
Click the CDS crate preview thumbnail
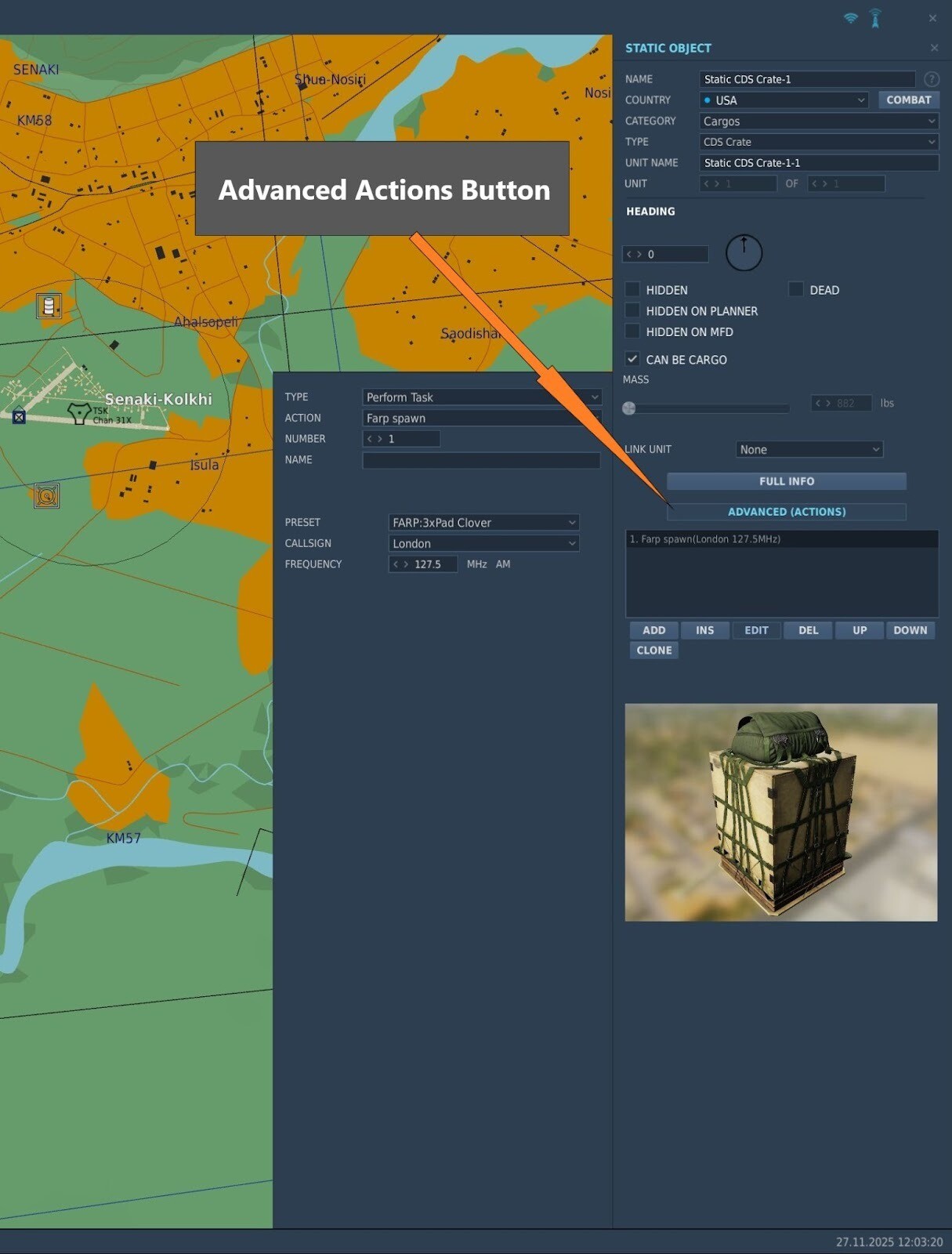click(x=780, y=812)
